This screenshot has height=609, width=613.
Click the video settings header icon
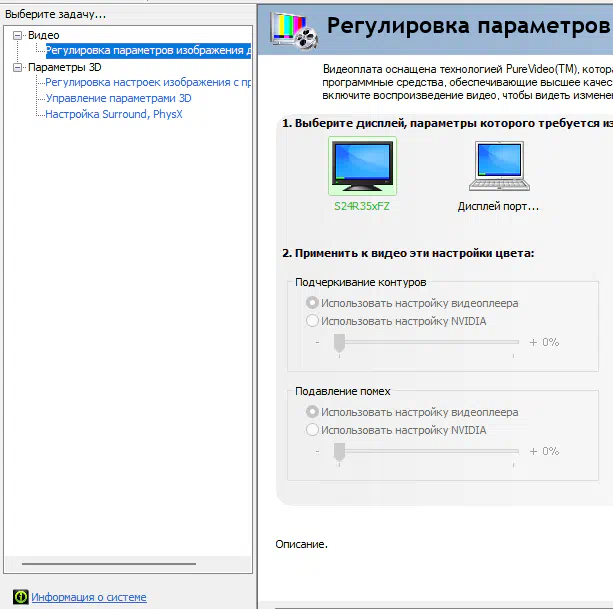pyautogui.click(x=294, y=31)
